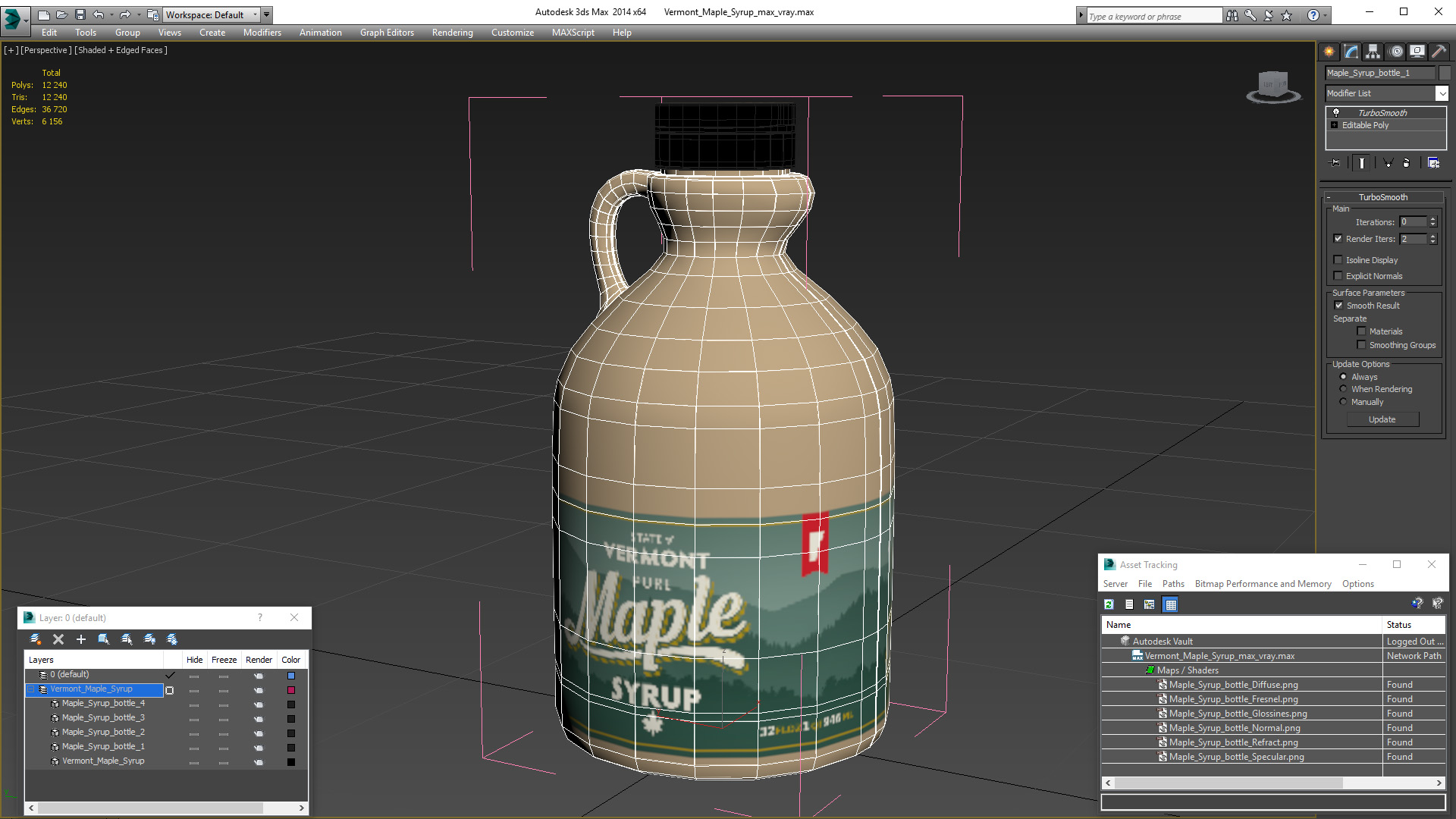Click Remove modifier trash icon
This screenshot has height=819, width=1456.
[1406, 163]
